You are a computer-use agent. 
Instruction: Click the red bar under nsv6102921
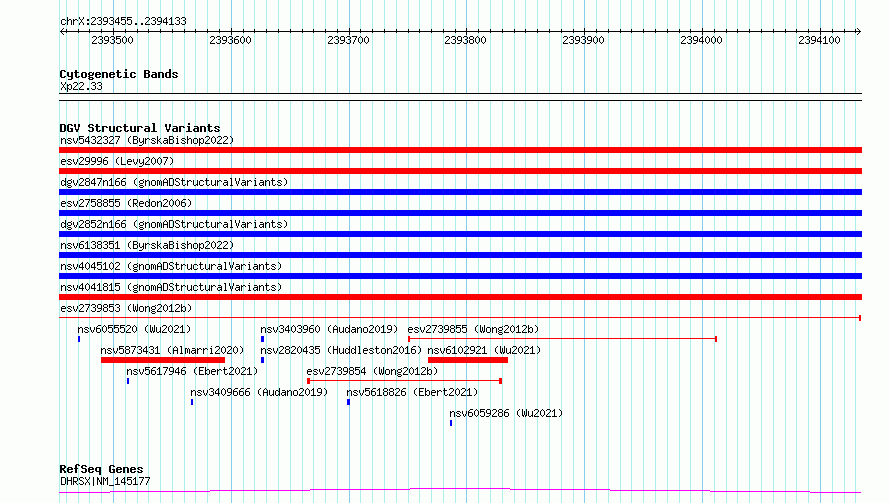point(468,360)
